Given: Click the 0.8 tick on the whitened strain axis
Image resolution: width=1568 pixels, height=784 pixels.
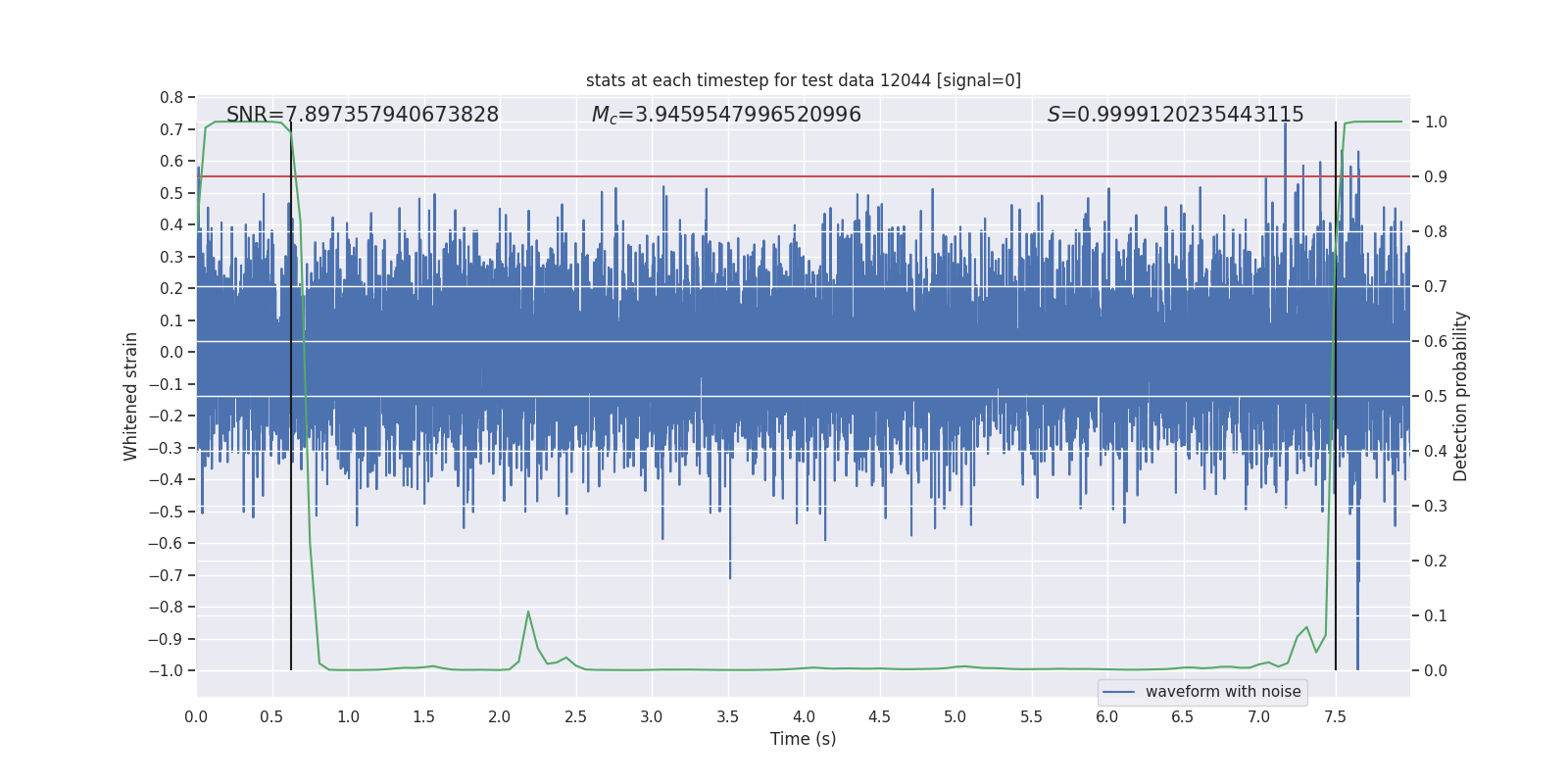Looking at the screenshot, I should click(171, 98).
